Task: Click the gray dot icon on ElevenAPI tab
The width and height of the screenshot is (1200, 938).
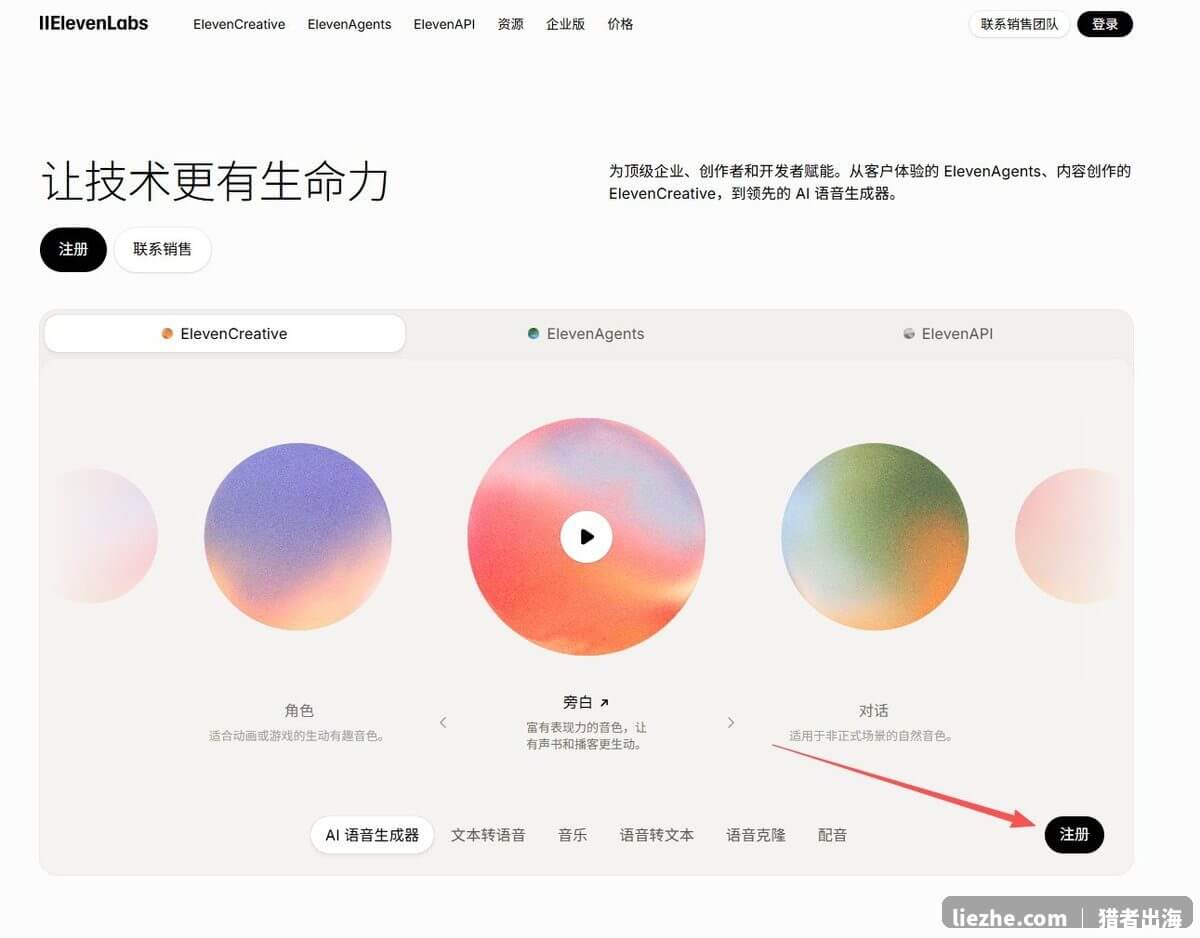Action: click(x=909, y=334)
